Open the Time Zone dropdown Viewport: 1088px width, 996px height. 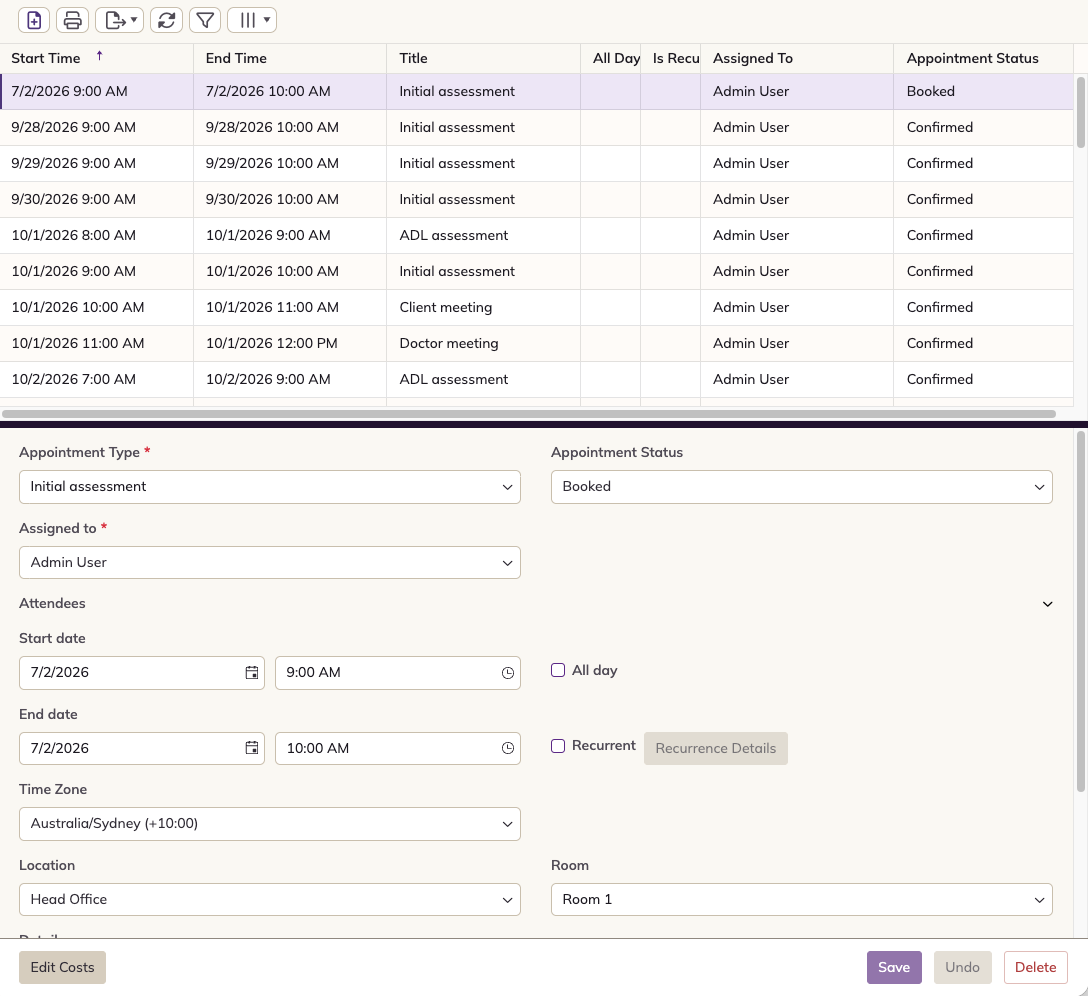[x=270, y=824]
